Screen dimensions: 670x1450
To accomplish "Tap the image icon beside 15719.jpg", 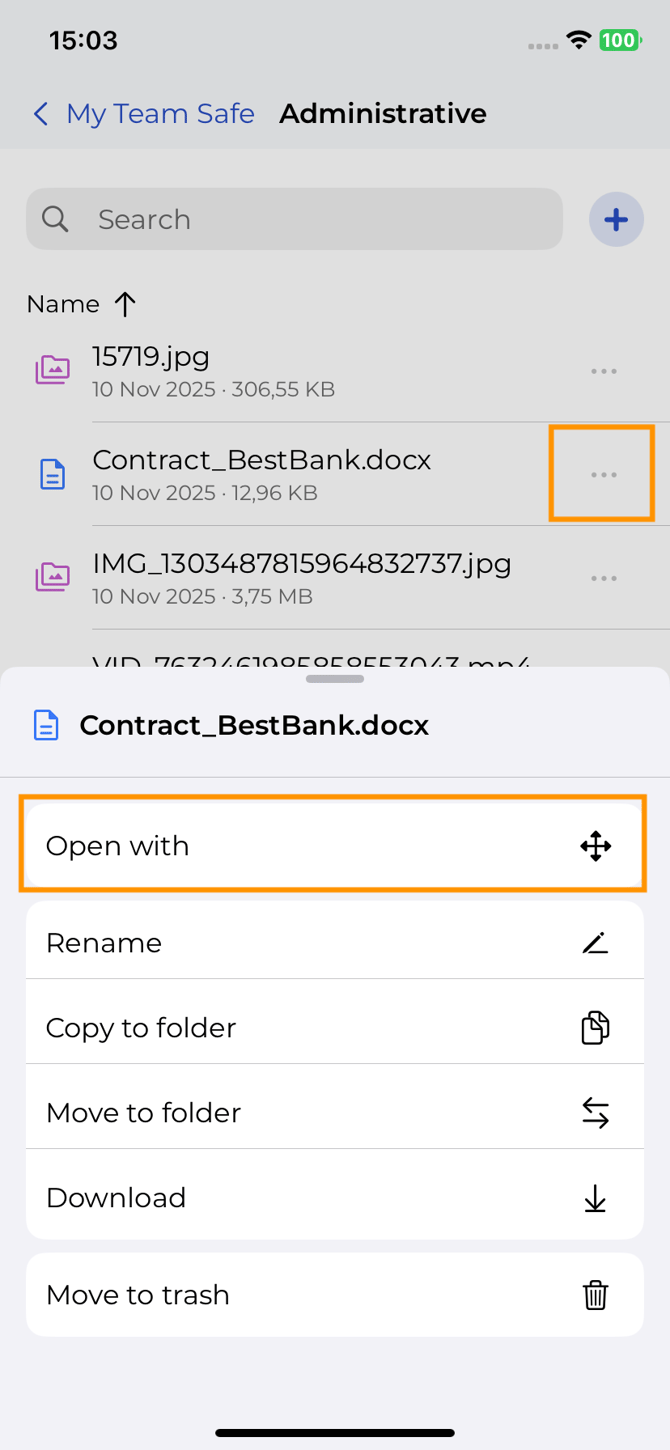I will click(52, 371).
